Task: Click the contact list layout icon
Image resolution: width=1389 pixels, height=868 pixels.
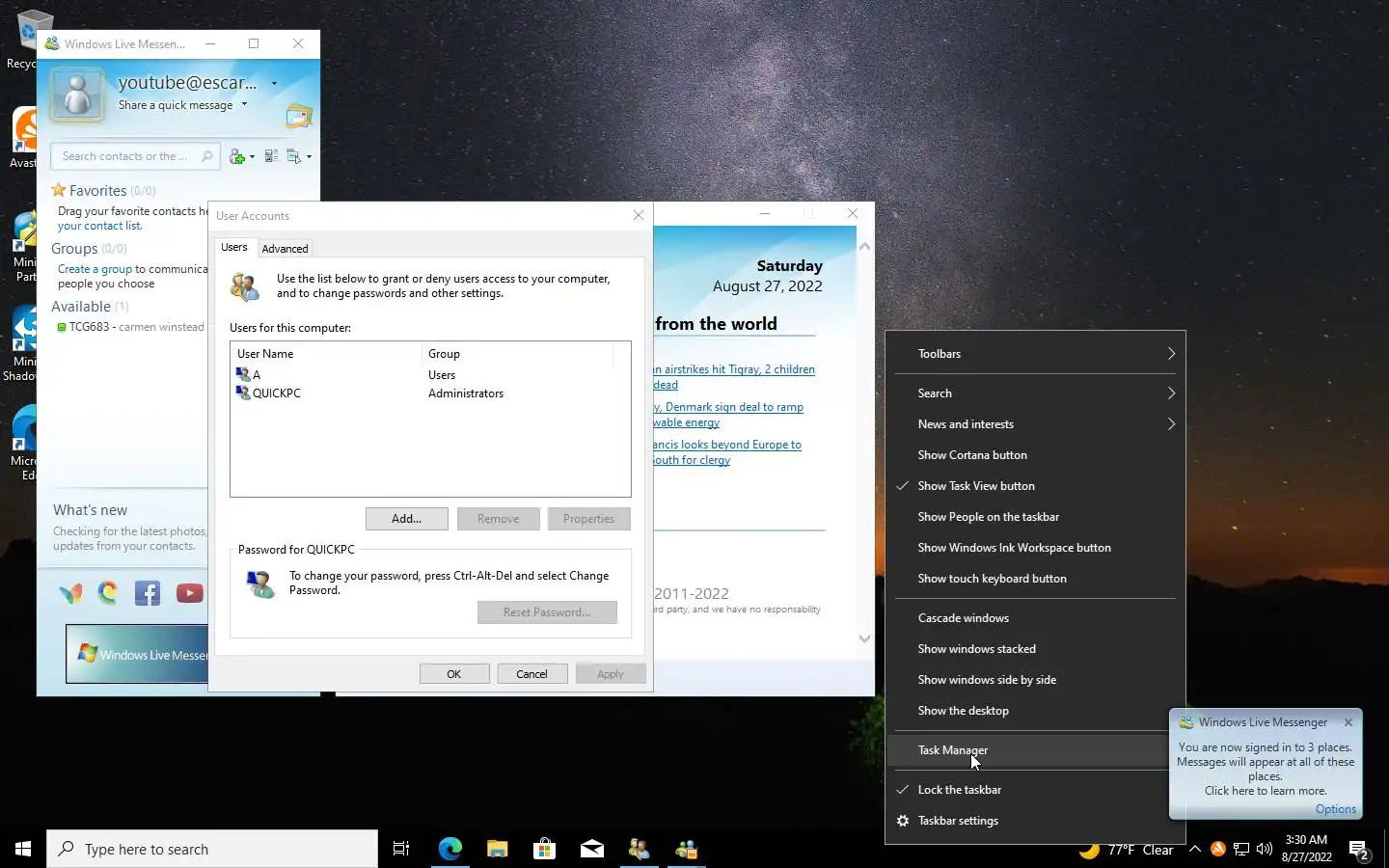Action: (271, 156)
